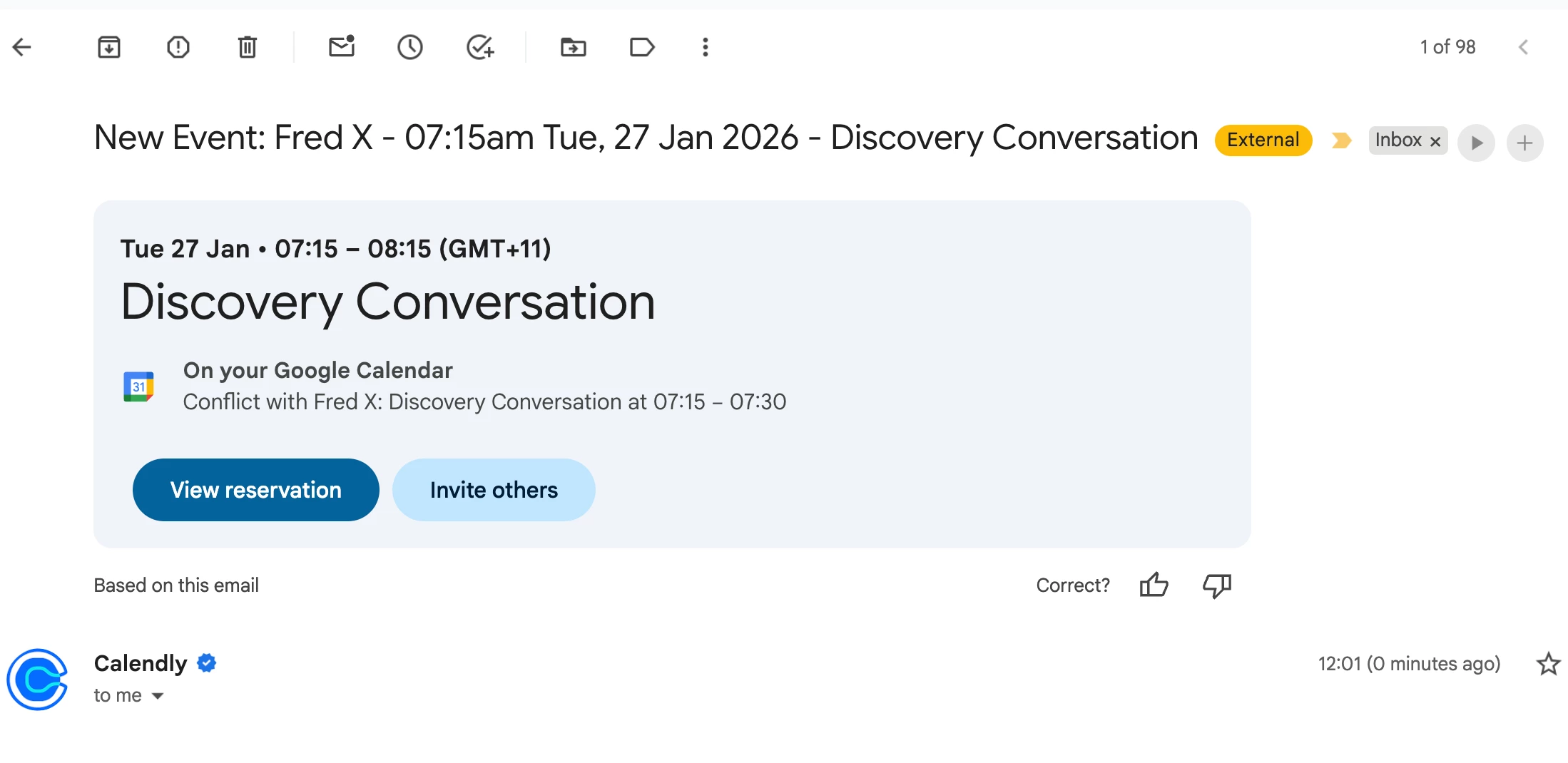The width and height of the screenshot is (1568, 763).
Task: Star the Calendly message
Action: 1548,664
